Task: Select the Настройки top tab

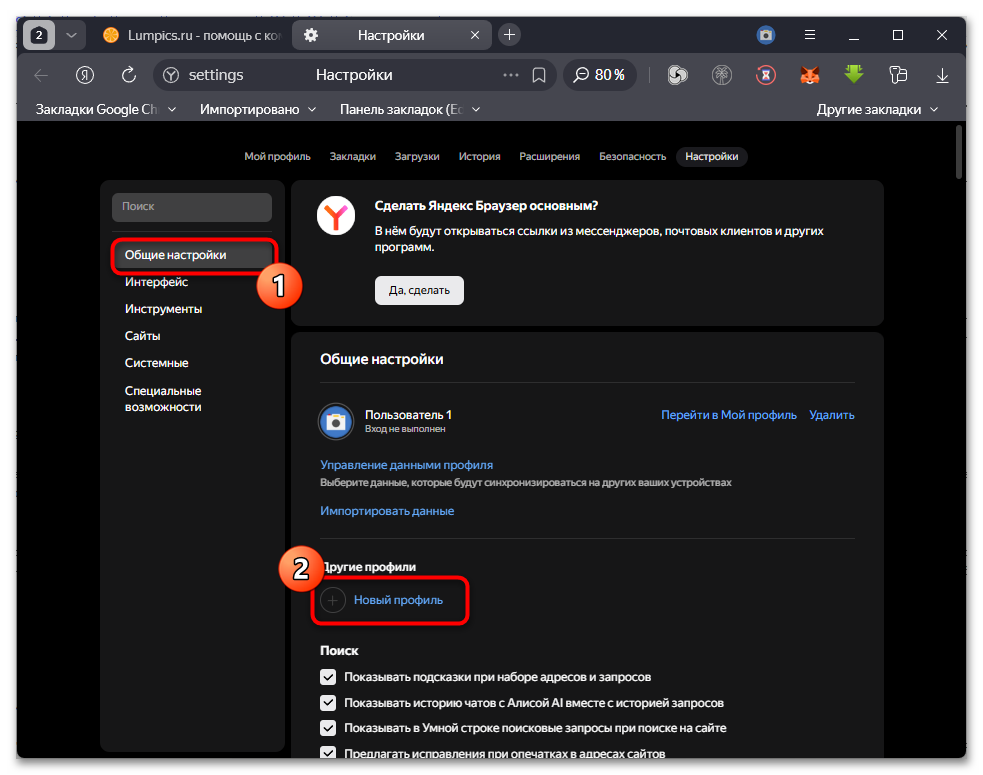Action: [712, 157]
